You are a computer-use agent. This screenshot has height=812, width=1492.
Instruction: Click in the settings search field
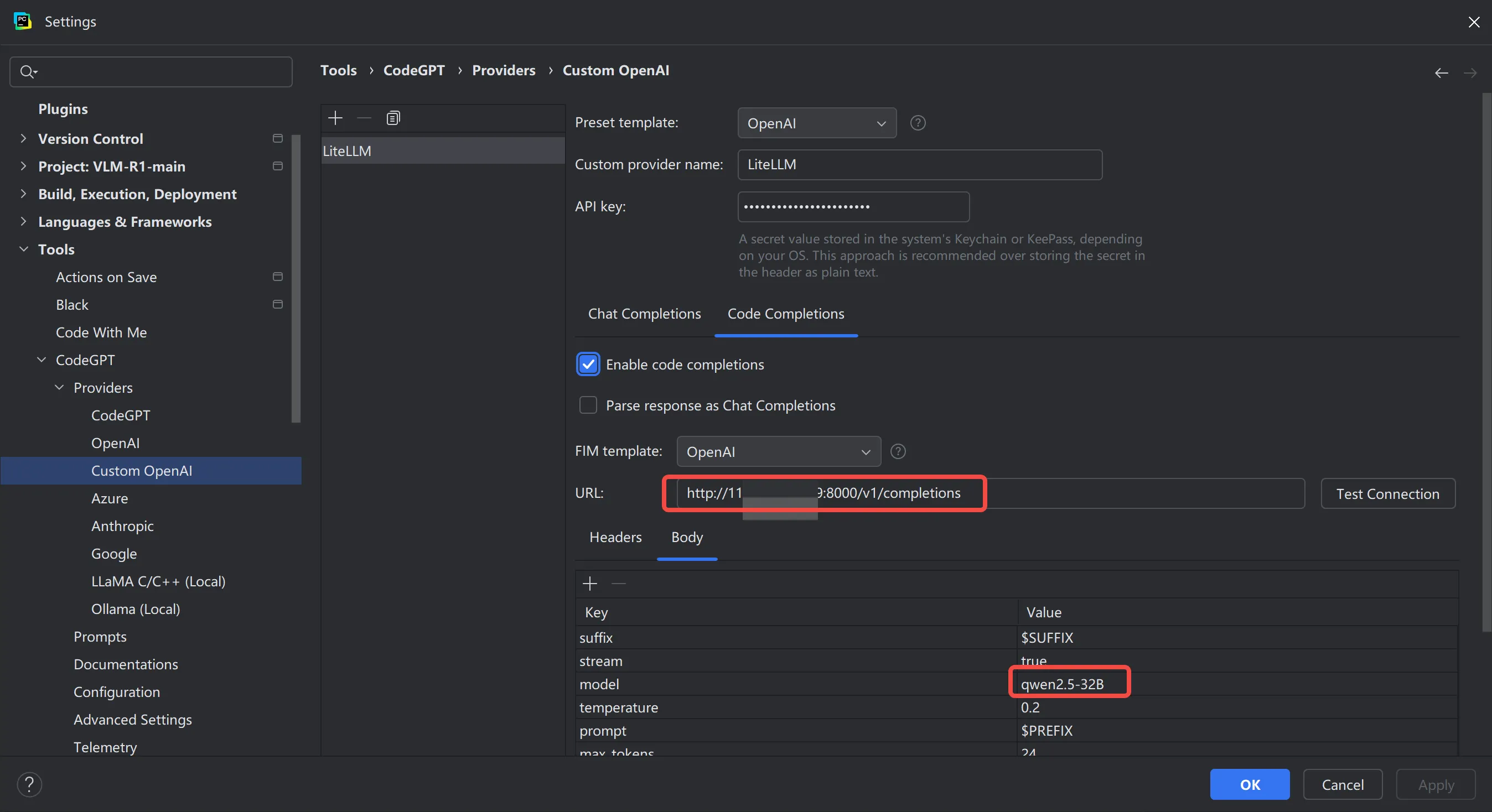pyautogui.click(x=151, y=72)
